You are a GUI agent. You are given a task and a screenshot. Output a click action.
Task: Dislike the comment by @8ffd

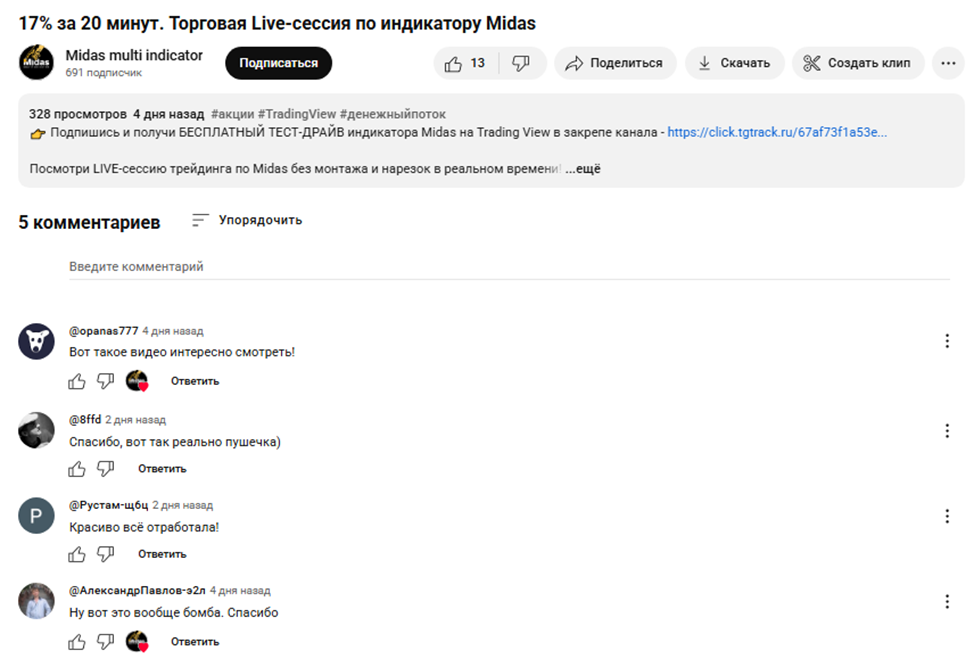tap(105, 468)
